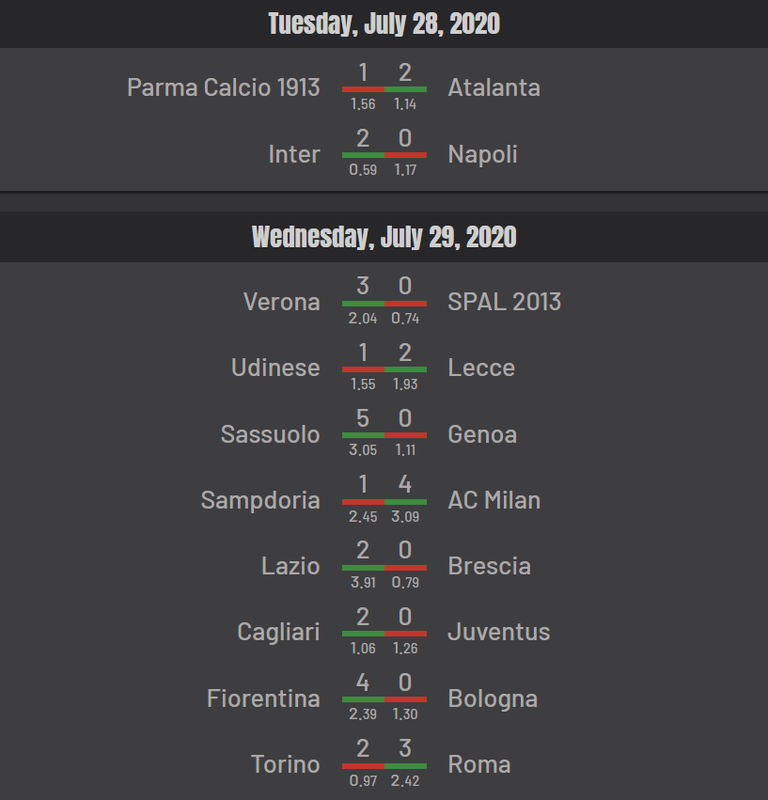Screen dimensions: 768x800
Task: Select the Verona team name
Action: click(282, 302)
